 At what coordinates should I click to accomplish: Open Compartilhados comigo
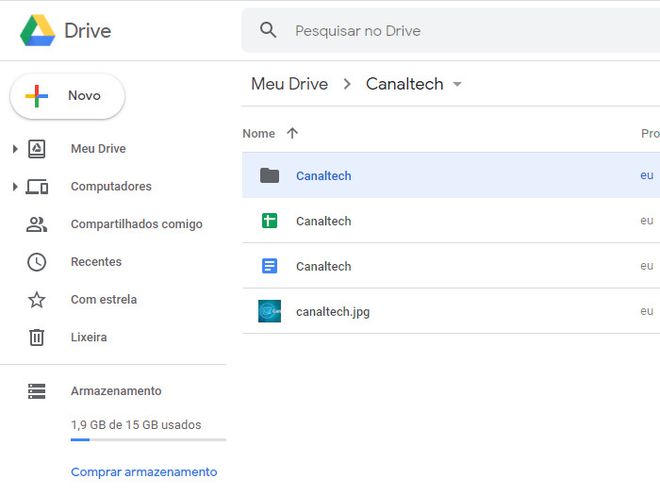pos(136,224)
